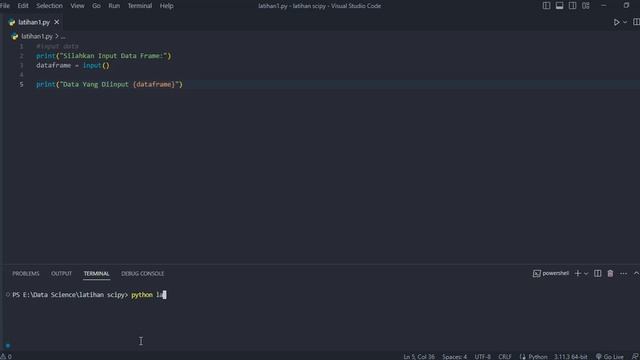This screenshot has height=360, width=640.
Task: Change encoding via UTF-8 status entry
Action: pos(482,356)
